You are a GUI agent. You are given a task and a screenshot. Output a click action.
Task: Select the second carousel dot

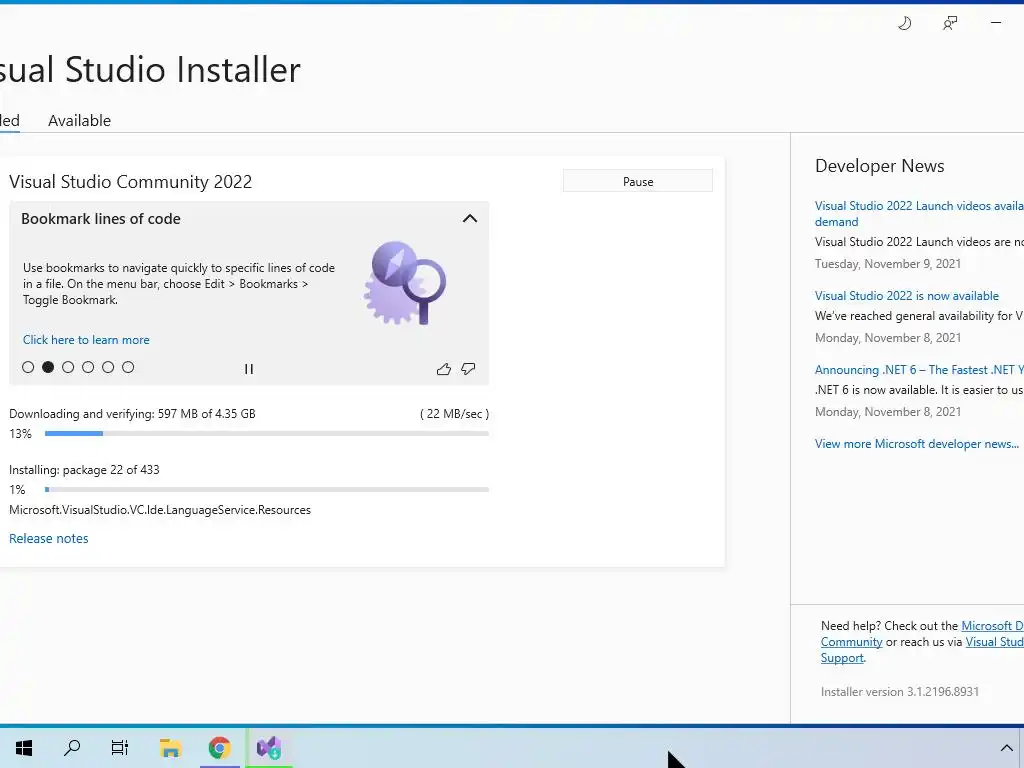[x=48, y=367]
